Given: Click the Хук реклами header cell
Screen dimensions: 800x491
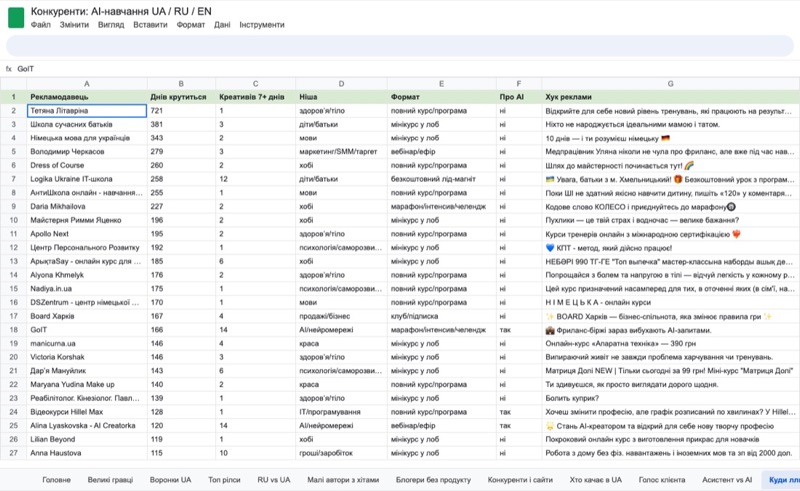Looking at the screenshot, I should point(670,97).
